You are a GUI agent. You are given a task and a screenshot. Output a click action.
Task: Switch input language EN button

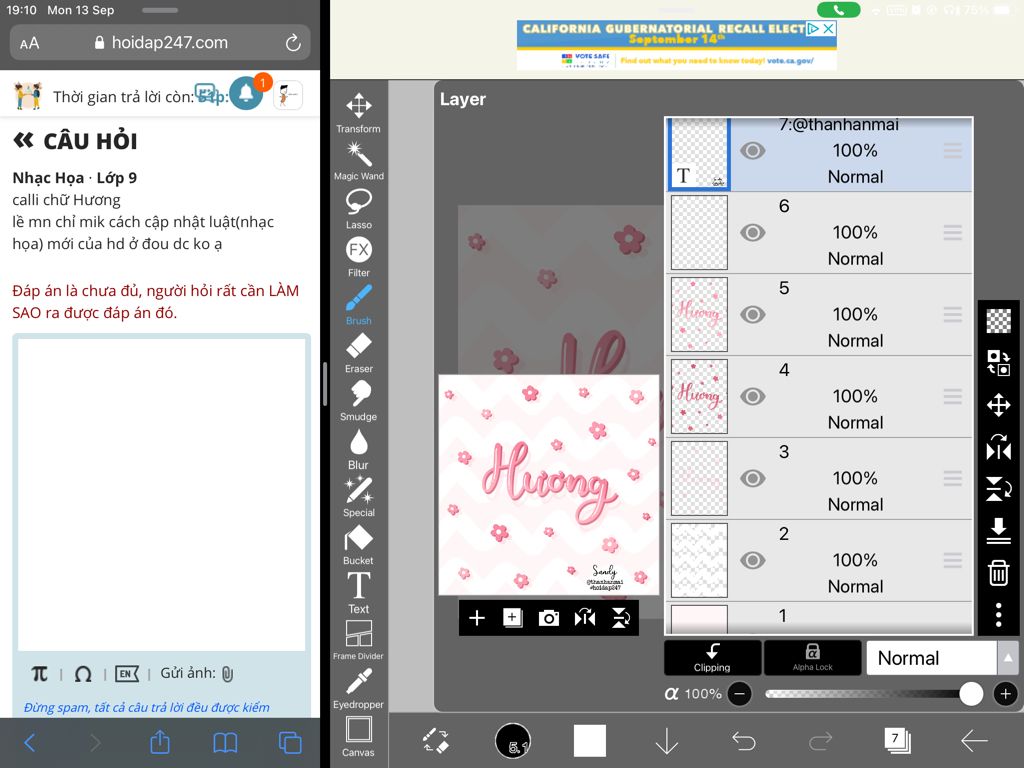pyautogui.click(x=127, y=674)
